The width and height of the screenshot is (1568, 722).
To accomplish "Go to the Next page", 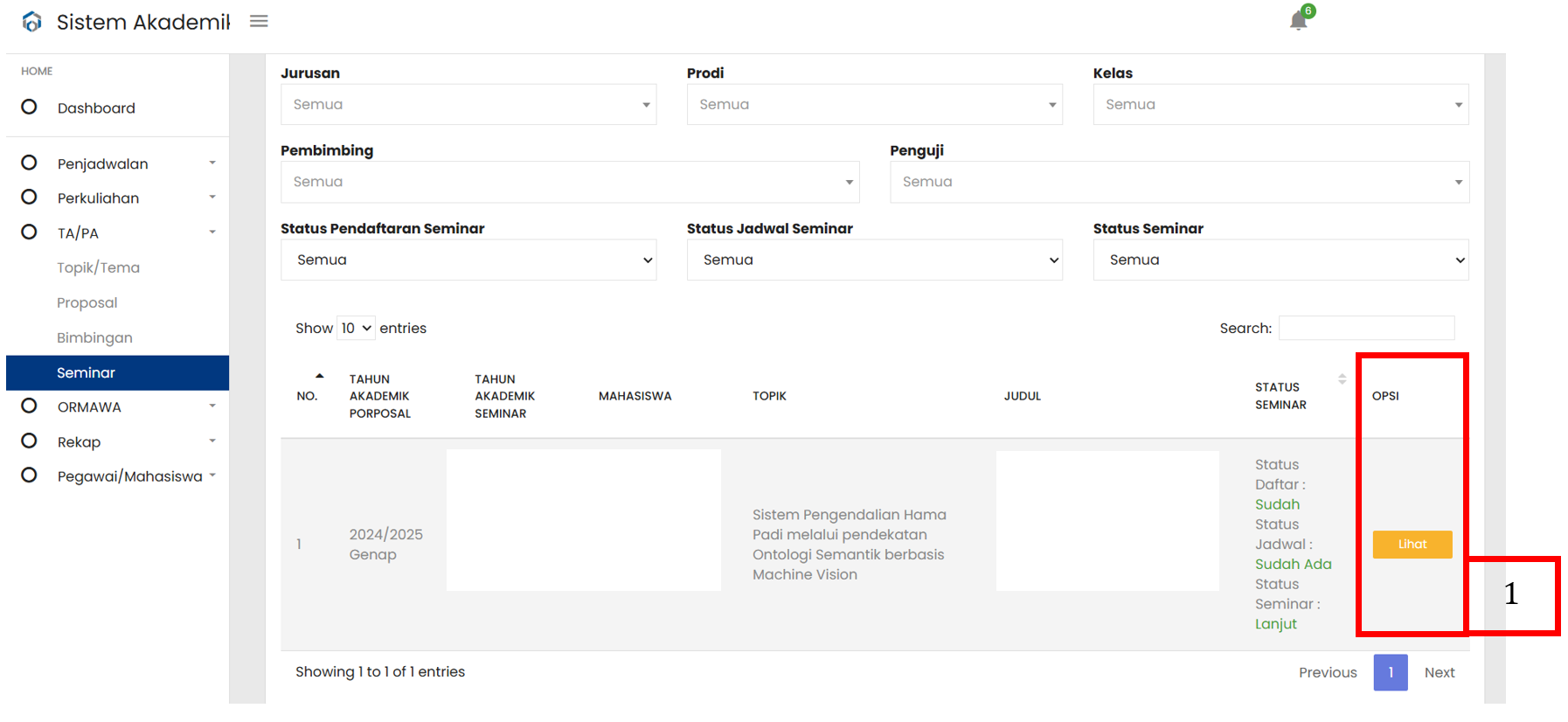I will click(x=1440, y=672).
